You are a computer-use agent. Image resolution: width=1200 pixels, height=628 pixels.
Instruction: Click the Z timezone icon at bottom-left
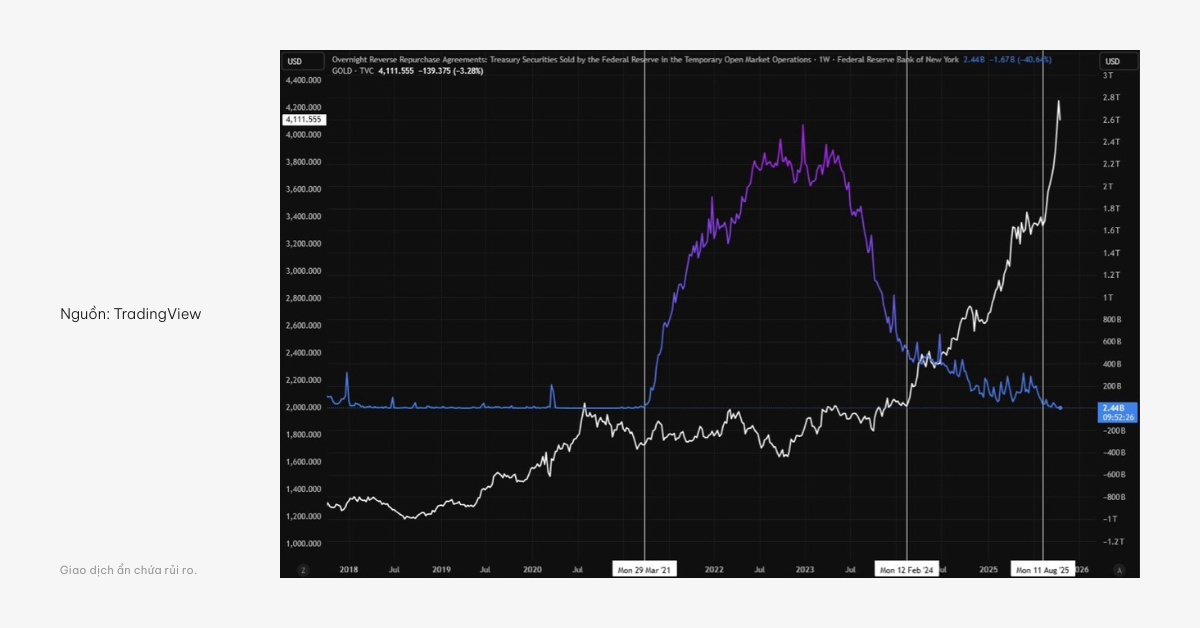click(x=301, y=569)
